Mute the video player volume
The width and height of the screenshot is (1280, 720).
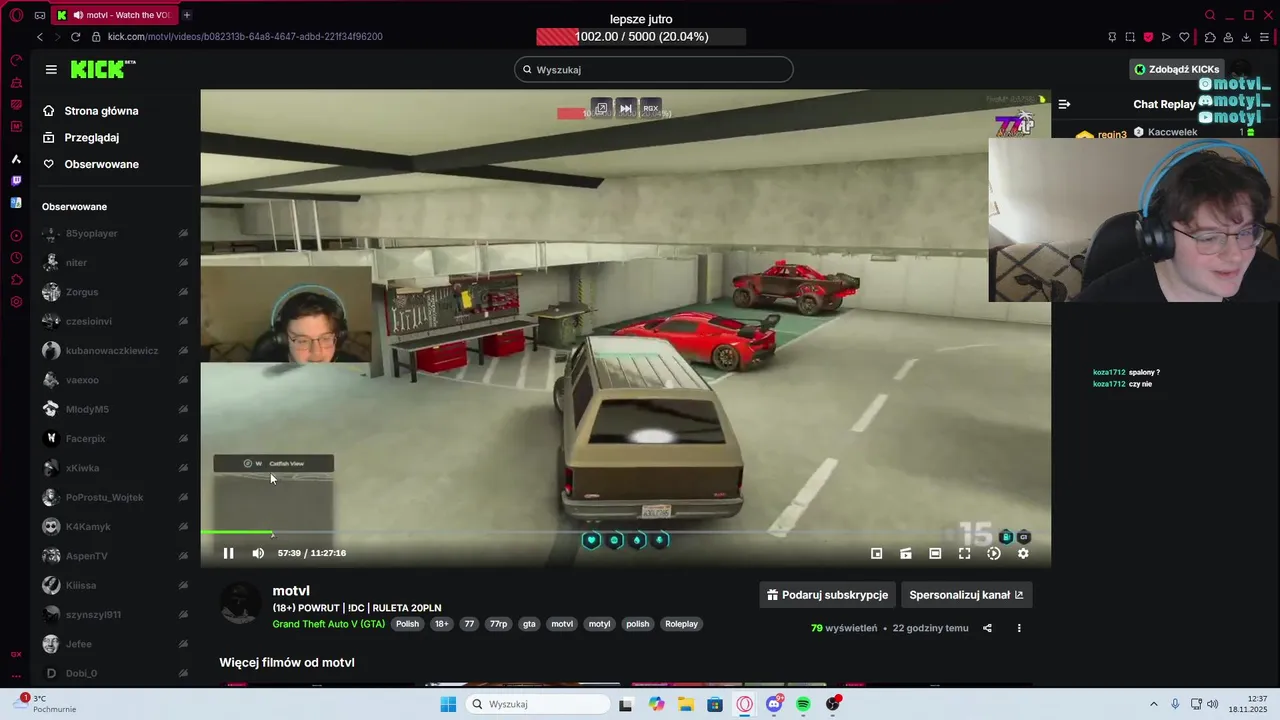pos(258,553)
